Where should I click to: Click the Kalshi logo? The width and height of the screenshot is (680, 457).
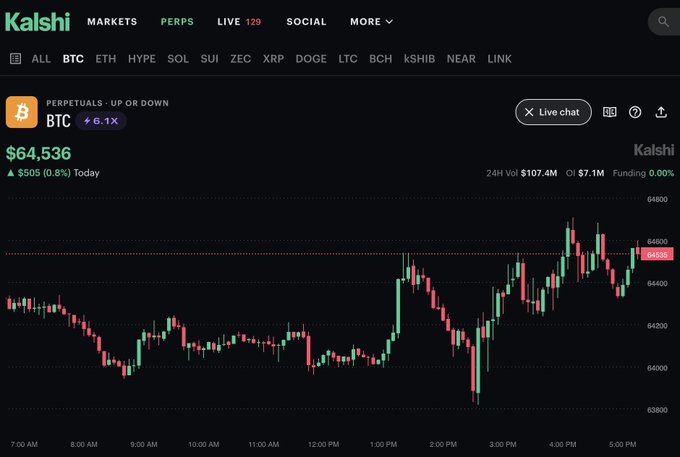(x=37, y=22)
